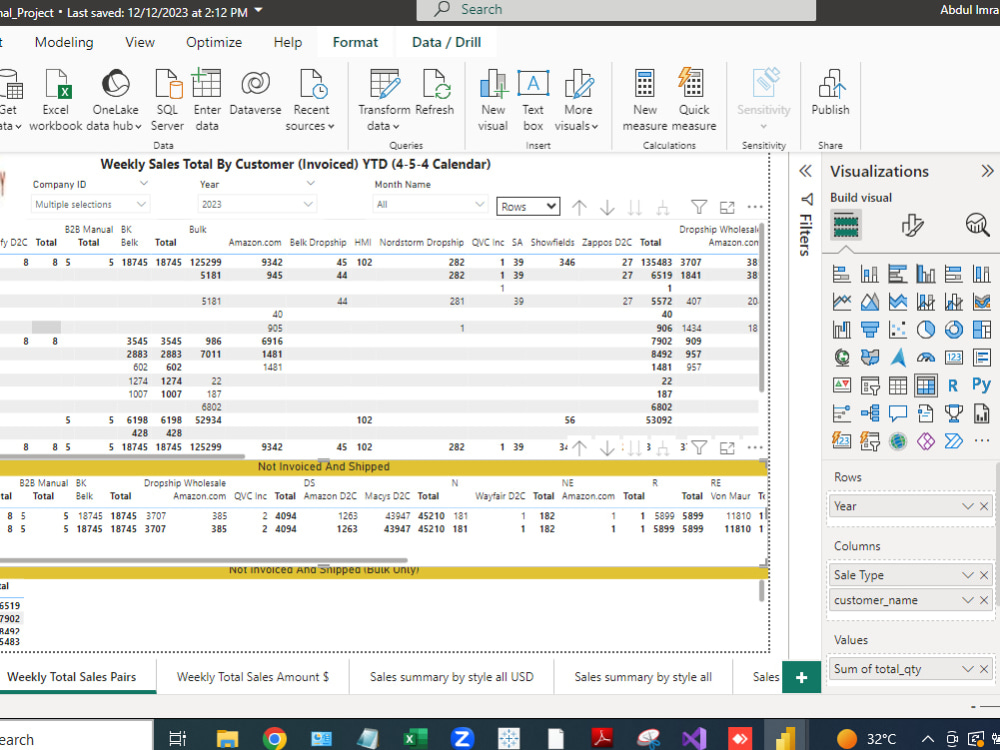Select the Scatter chart visual
The width and height of the screenshot is (1000, 750).
[897, 329]
